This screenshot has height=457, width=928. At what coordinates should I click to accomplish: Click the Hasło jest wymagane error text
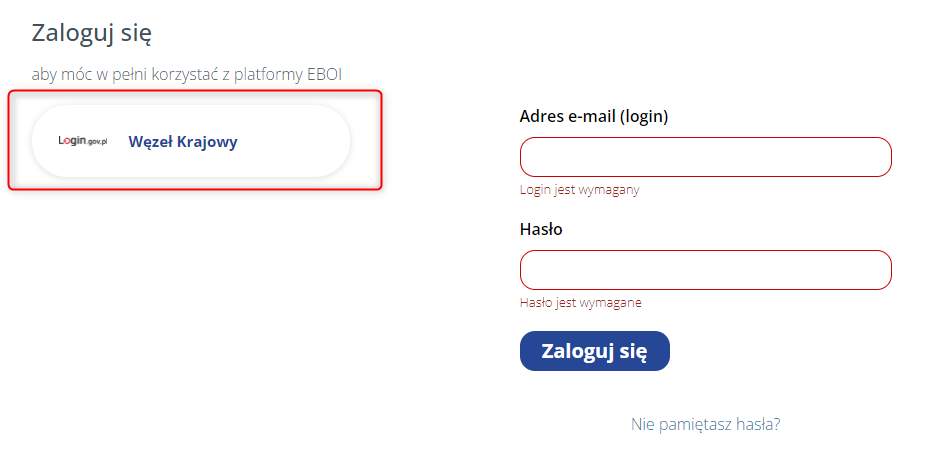click(581, 302)
